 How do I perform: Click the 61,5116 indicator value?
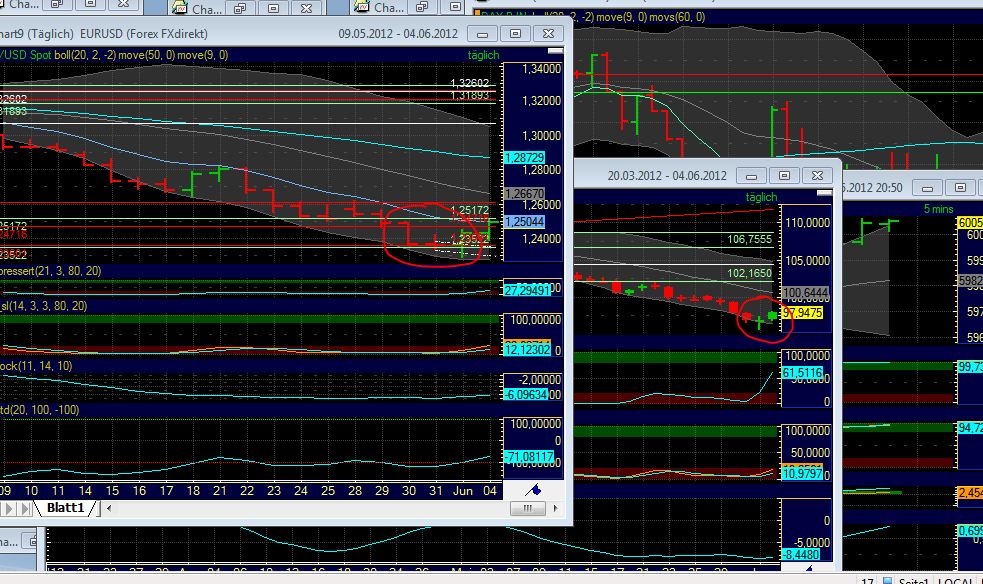tap(802, 373)
